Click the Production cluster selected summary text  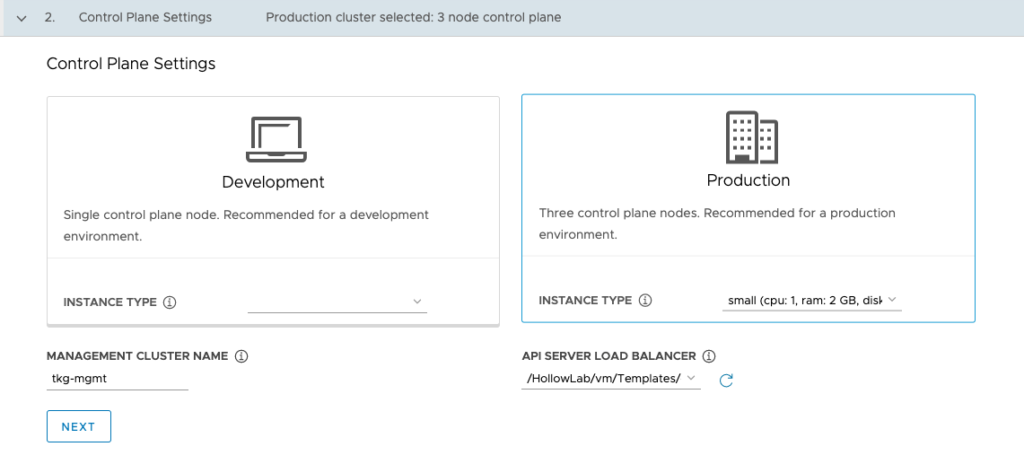tap(413, 17)
